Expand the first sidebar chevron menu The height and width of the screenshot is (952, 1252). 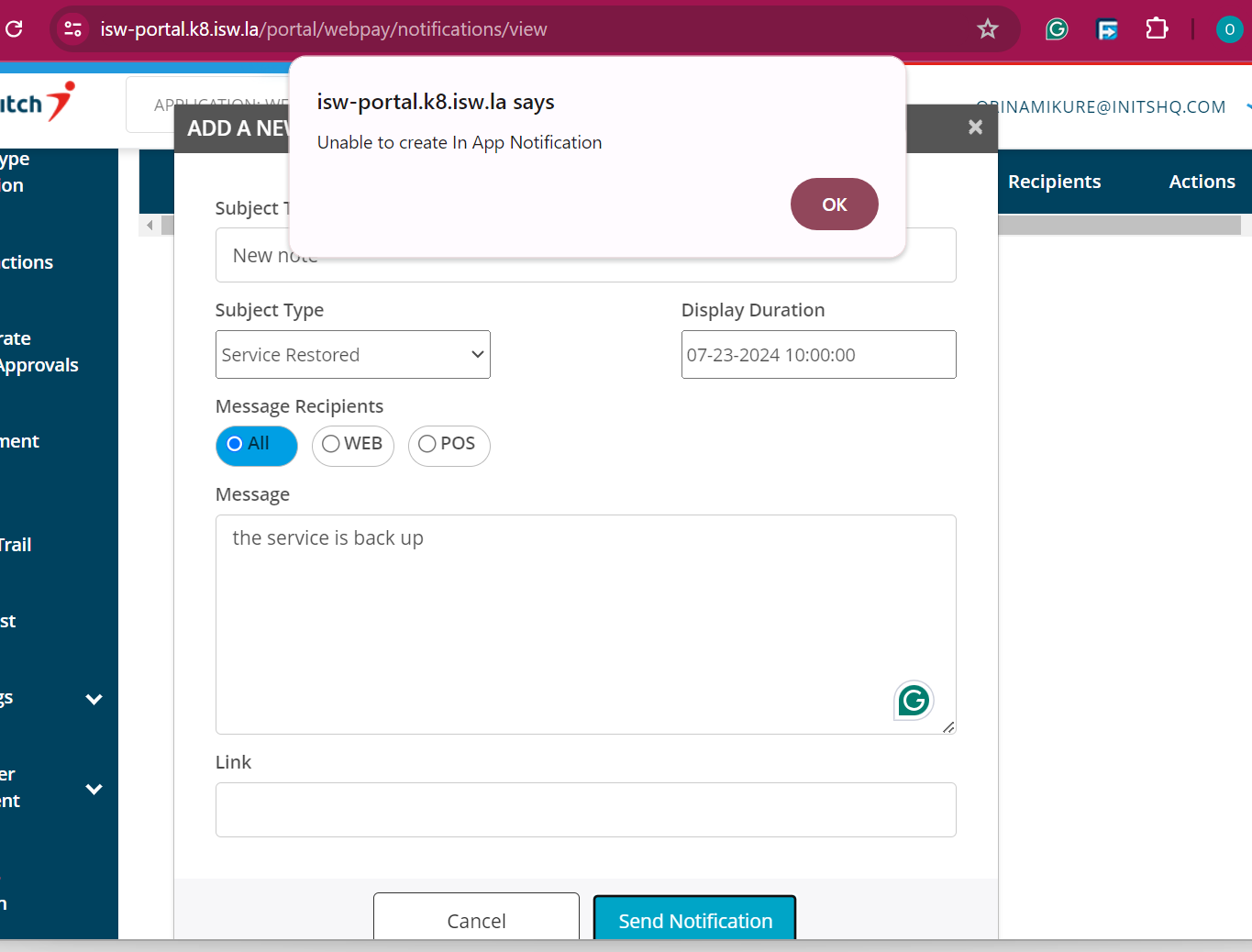point(94,699)
